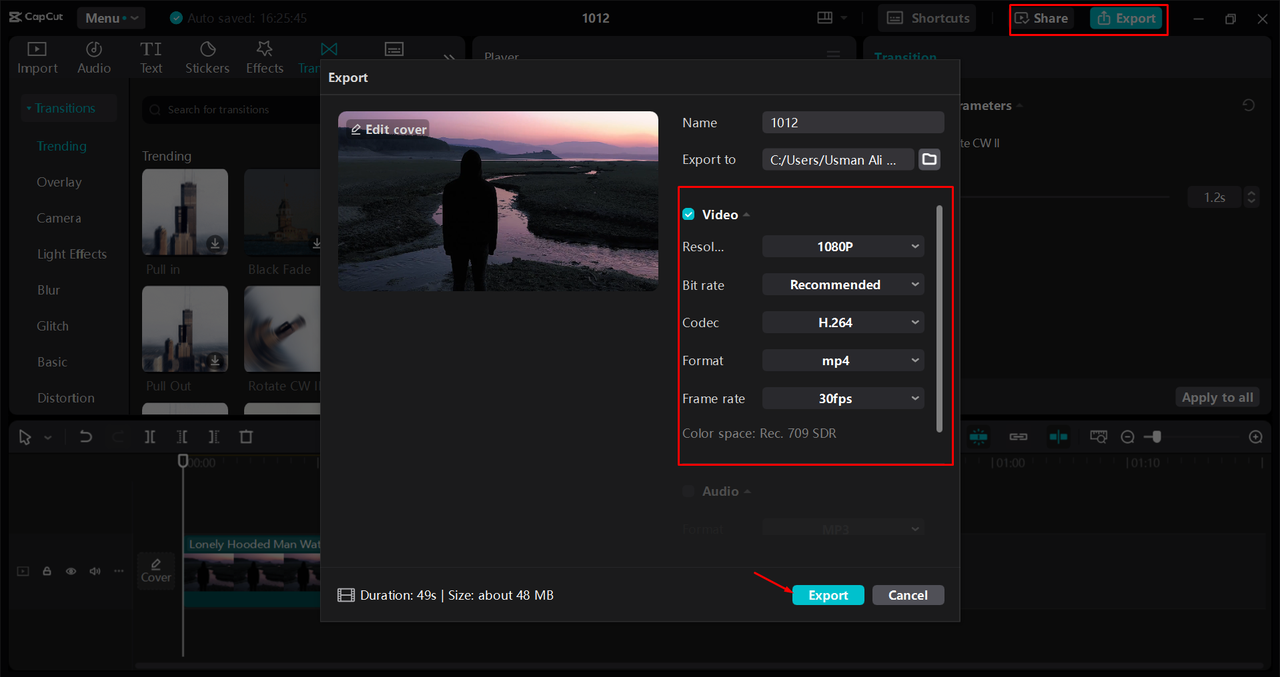Click the Search for transitions field

coord(232,109)
